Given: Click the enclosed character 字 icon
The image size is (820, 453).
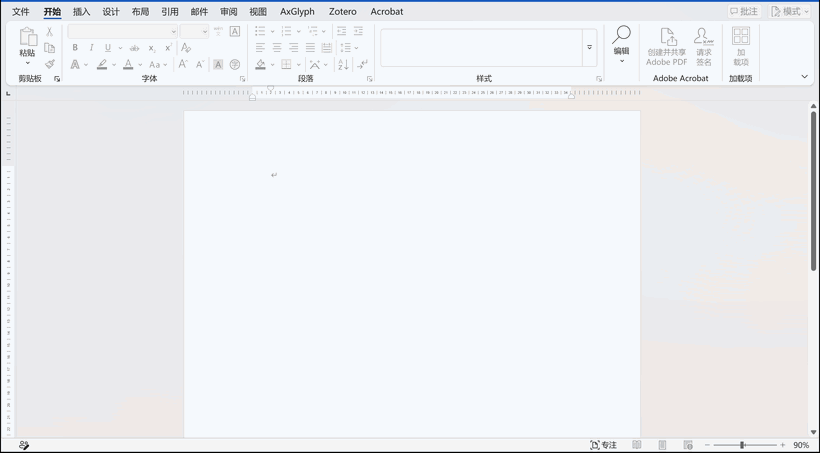Looking at the screenshot, I should 235,64.
